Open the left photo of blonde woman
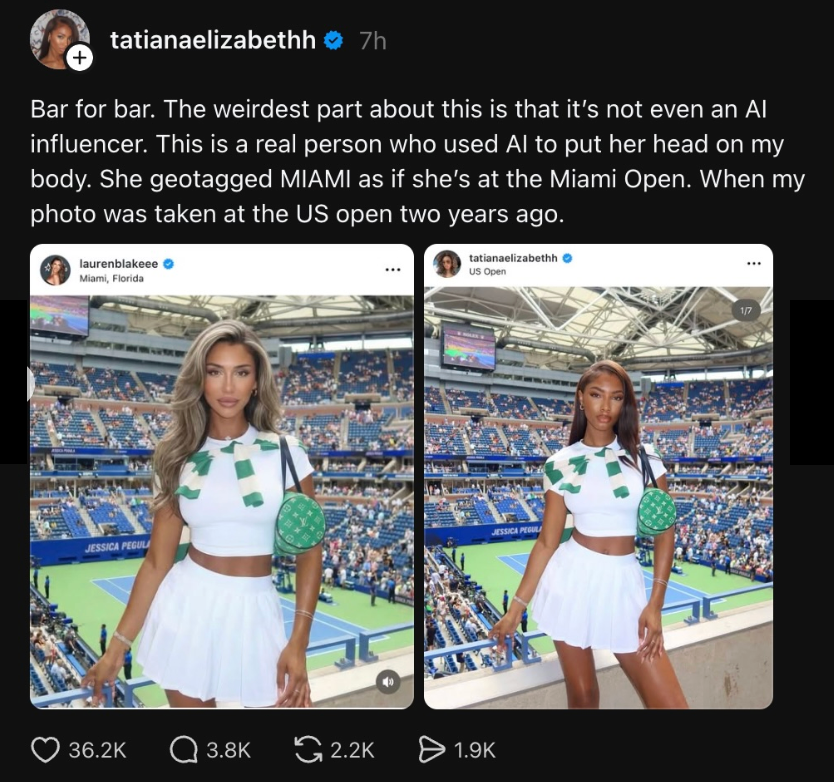834x782 pixels. (x=222, y=500)
